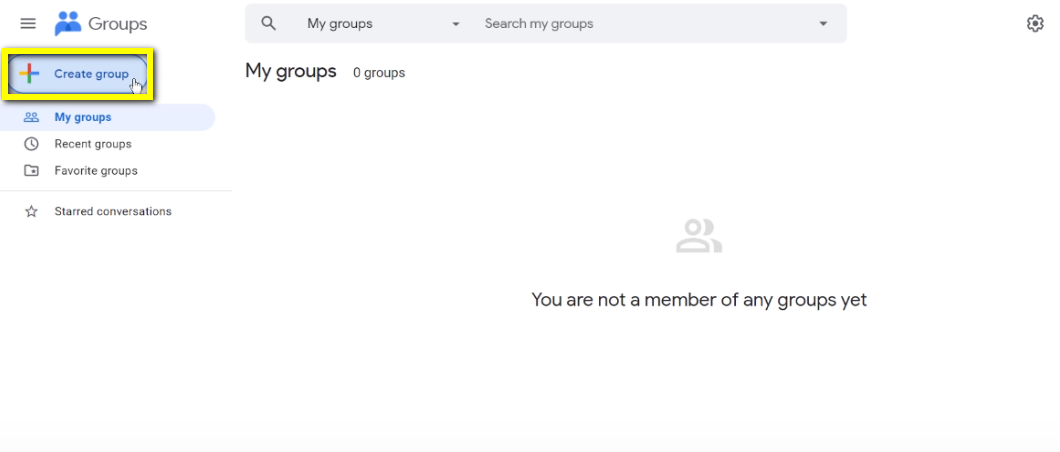1060x452 pixels.
Task: Click the Google Groups logo
Action: 68,24
